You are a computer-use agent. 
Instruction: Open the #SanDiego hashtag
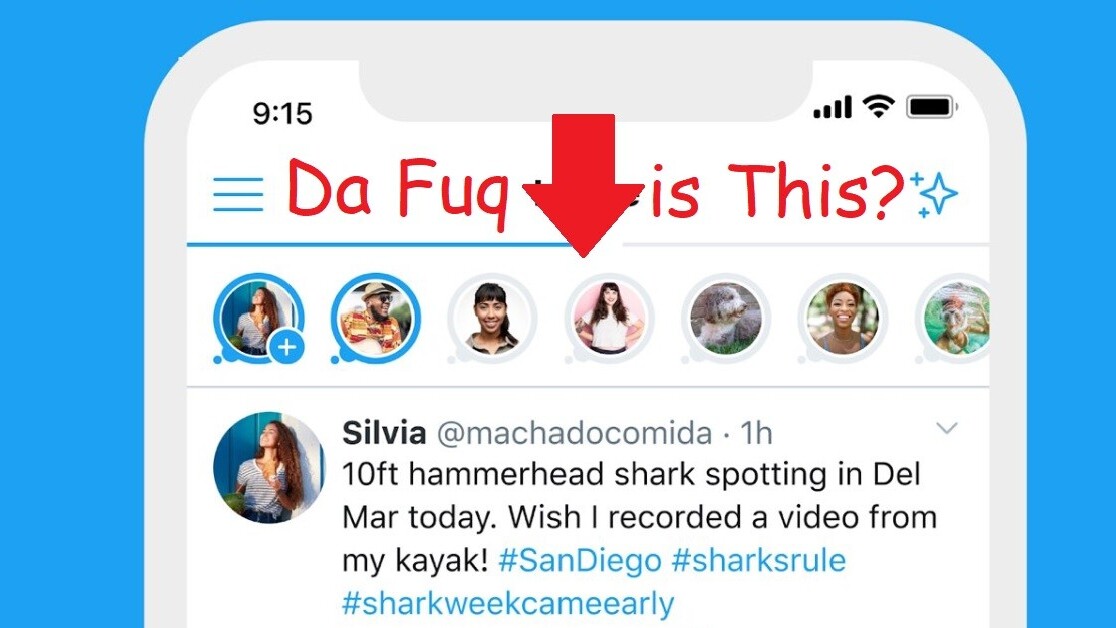click(x=579, y=560)
